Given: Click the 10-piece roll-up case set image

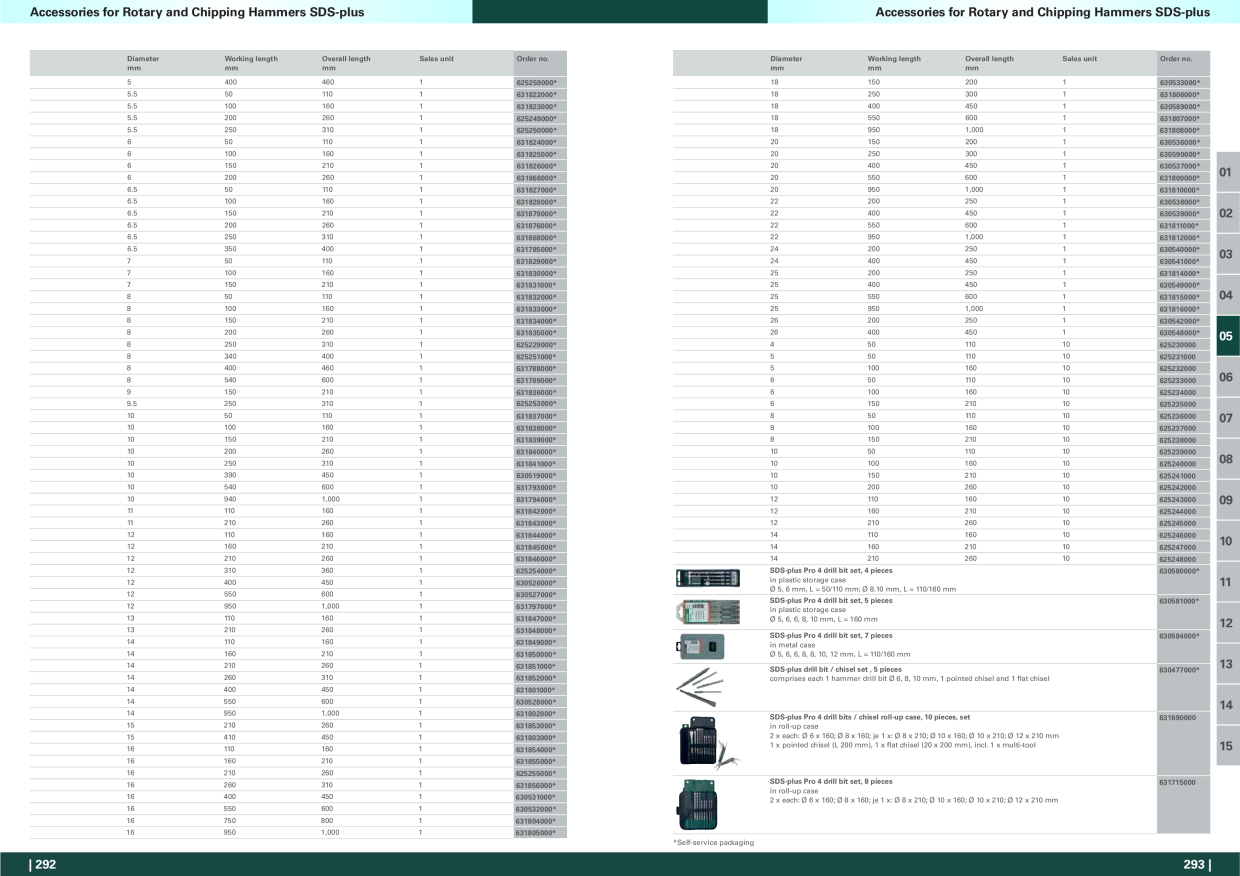Looking at the screenshot, I should pyautogui.click(x=711, y=742).
